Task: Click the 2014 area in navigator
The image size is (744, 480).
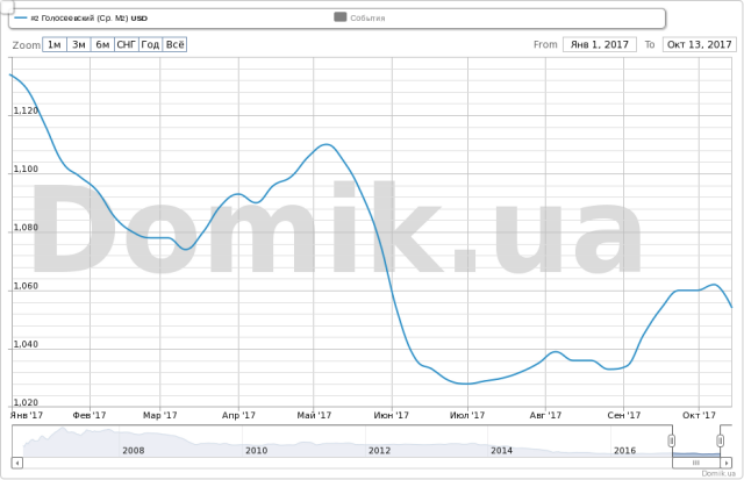Action: [502, 450]
